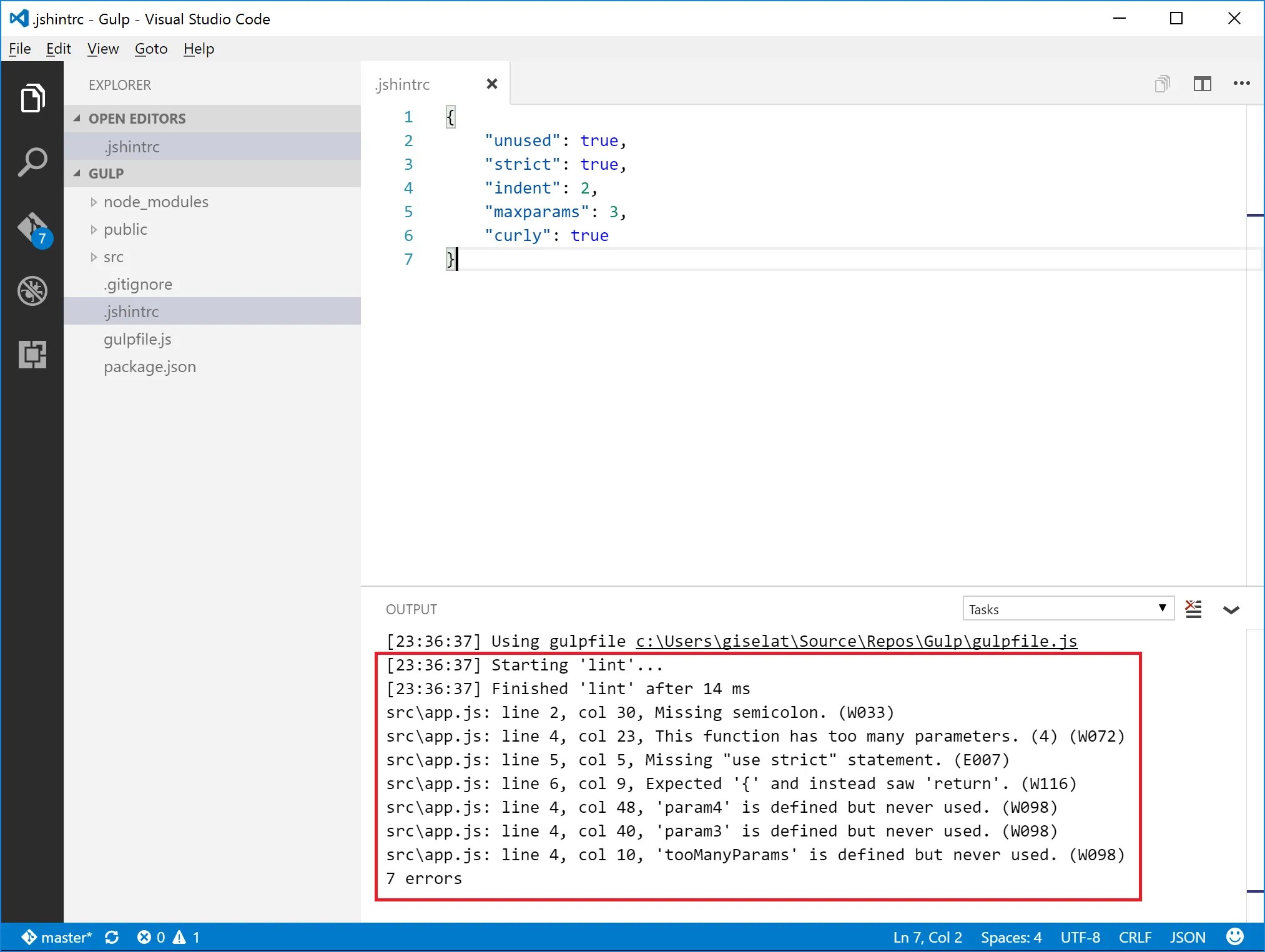The height and width of the screenshot is (952, 1265).
Task: Click the errors count icon in status bar
Action: (x=144, y=937)
